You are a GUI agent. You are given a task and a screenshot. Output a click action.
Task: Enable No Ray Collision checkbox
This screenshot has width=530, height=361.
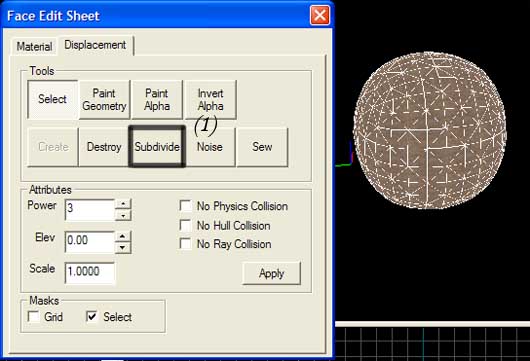tap(186, 244)
